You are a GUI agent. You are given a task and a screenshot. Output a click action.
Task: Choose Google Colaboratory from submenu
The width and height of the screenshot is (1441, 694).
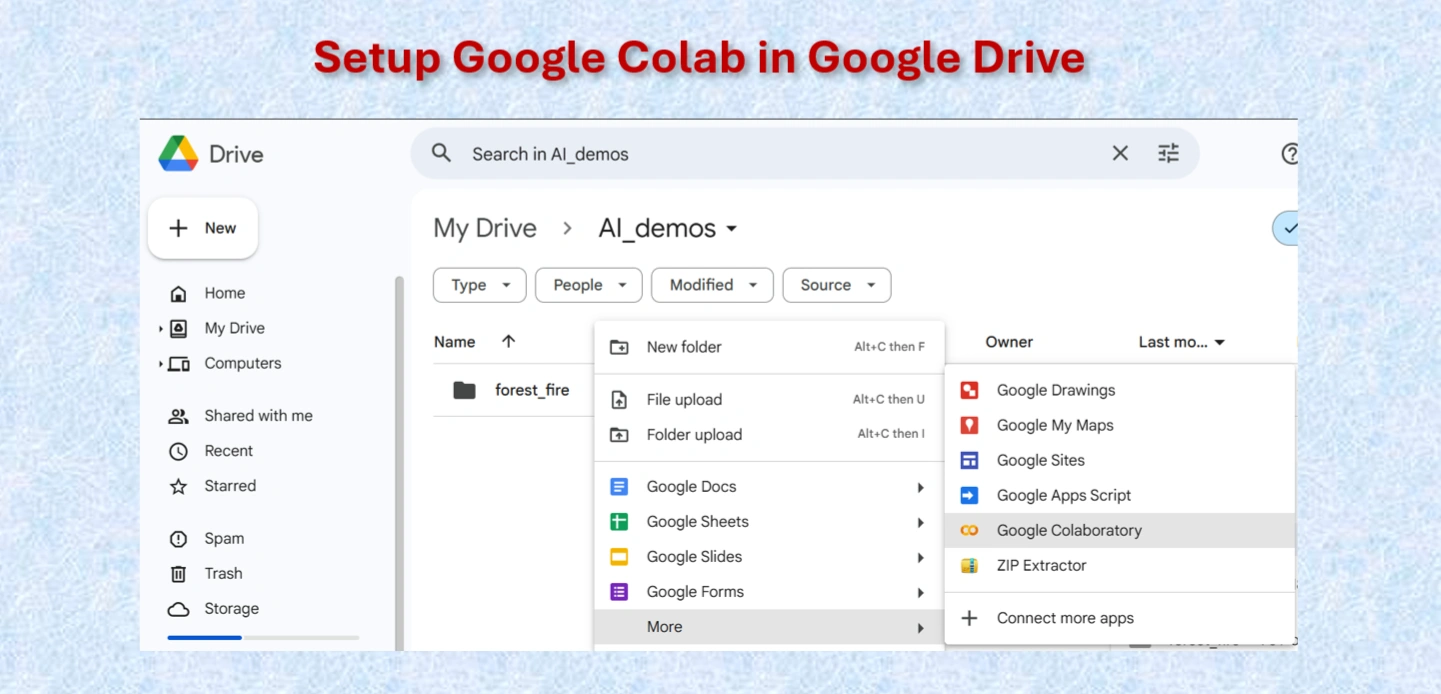point(1119,530)
